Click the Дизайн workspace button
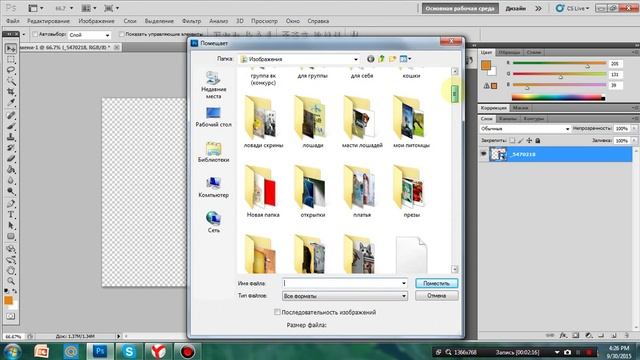This screenshot has height=360, width=640. pos(516,8)
